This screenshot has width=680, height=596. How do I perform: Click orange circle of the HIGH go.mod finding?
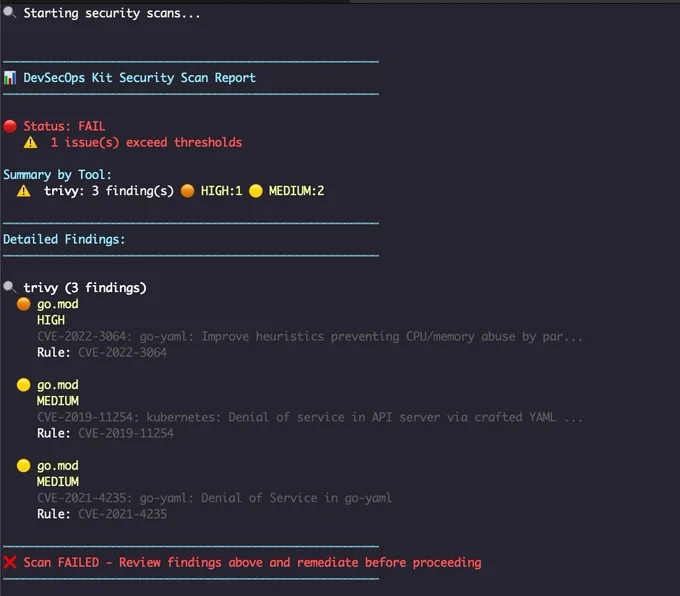(23, 304)
